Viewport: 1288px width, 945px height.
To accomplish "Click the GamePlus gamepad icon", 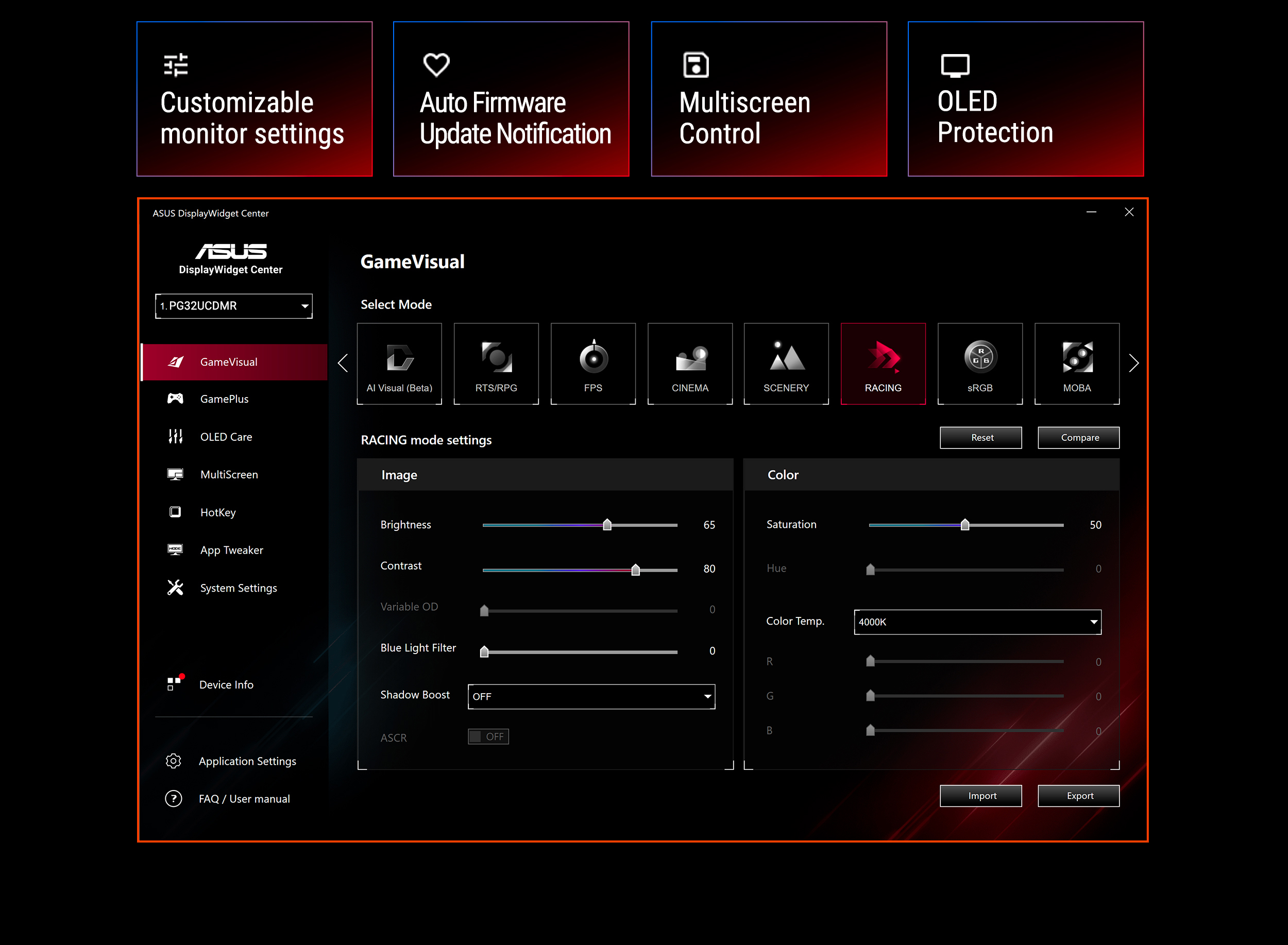I will point(175,398).
